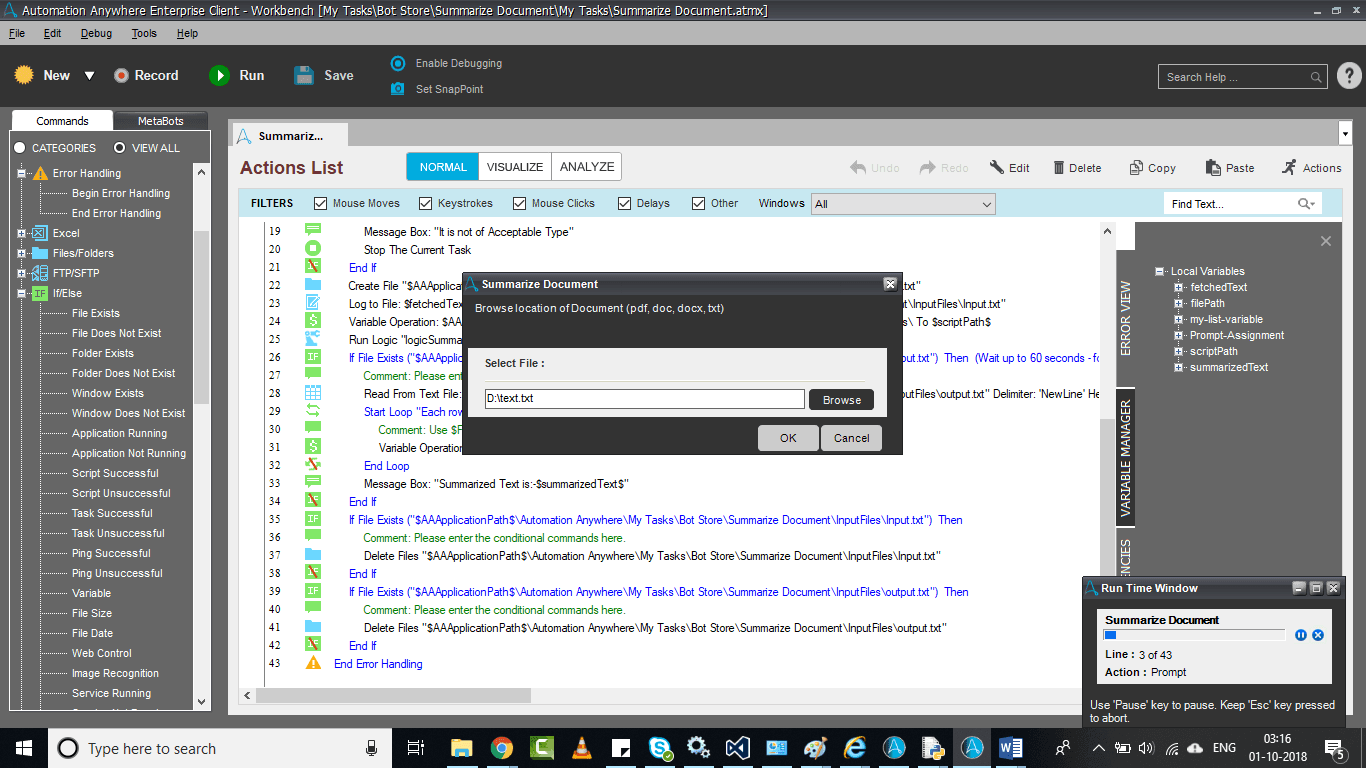1366x768 pixels.
Task: Select the CATEGORIES radio button
Action: tap(20, 148)
